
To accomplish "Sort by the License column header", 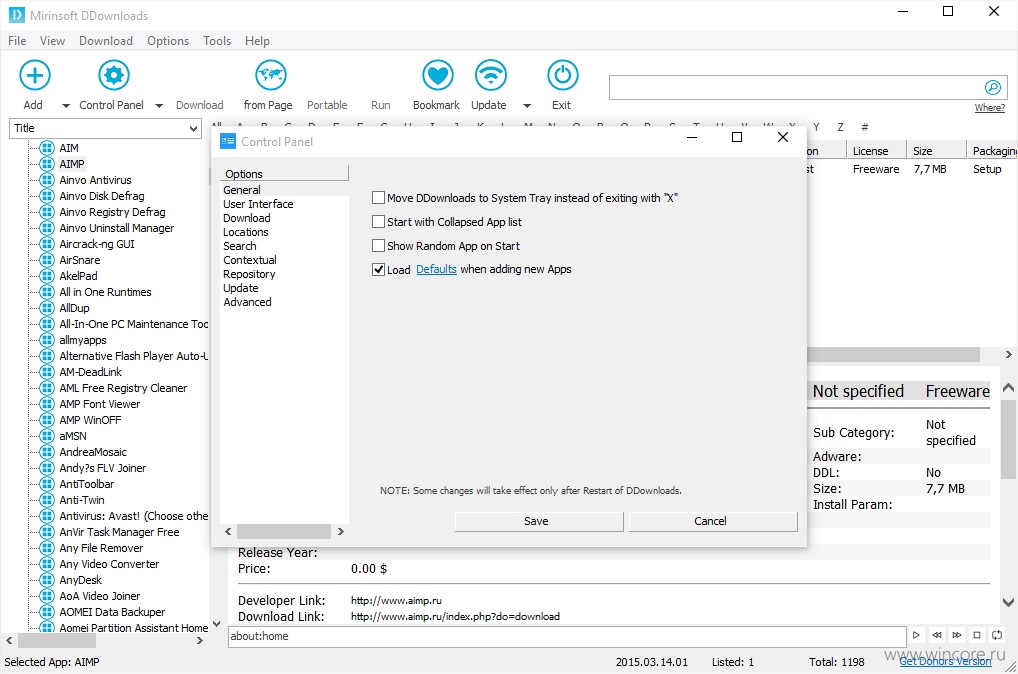I will tap(876, 151).
